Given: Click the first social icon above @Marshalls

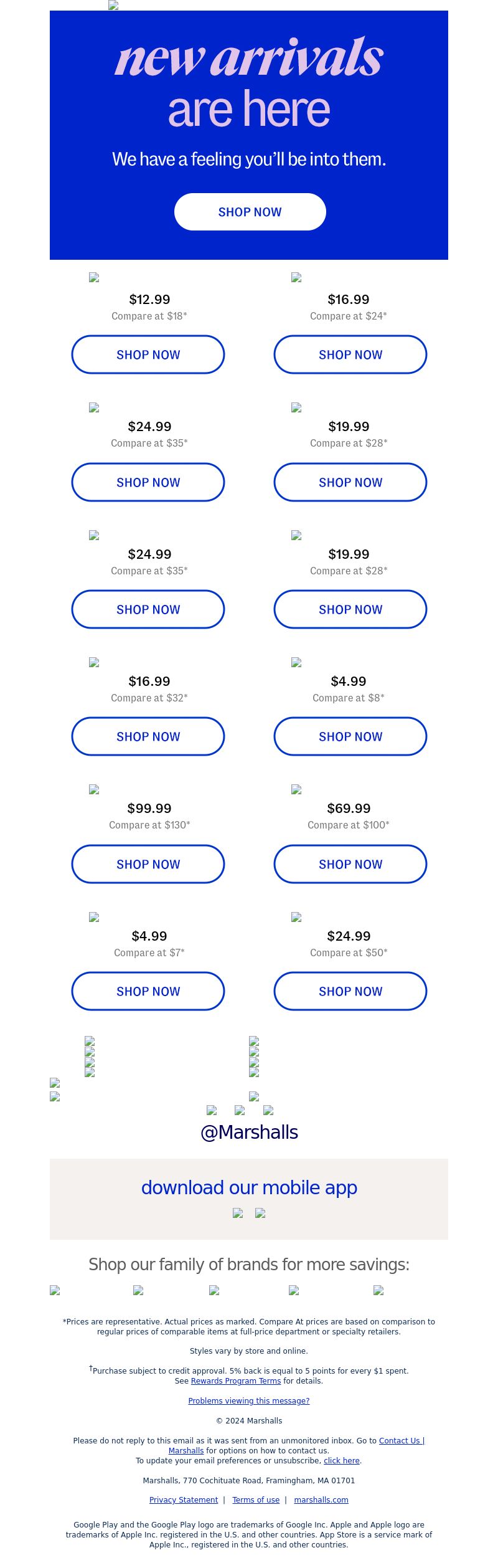Looking at the screenshot, I should 212,1110.
